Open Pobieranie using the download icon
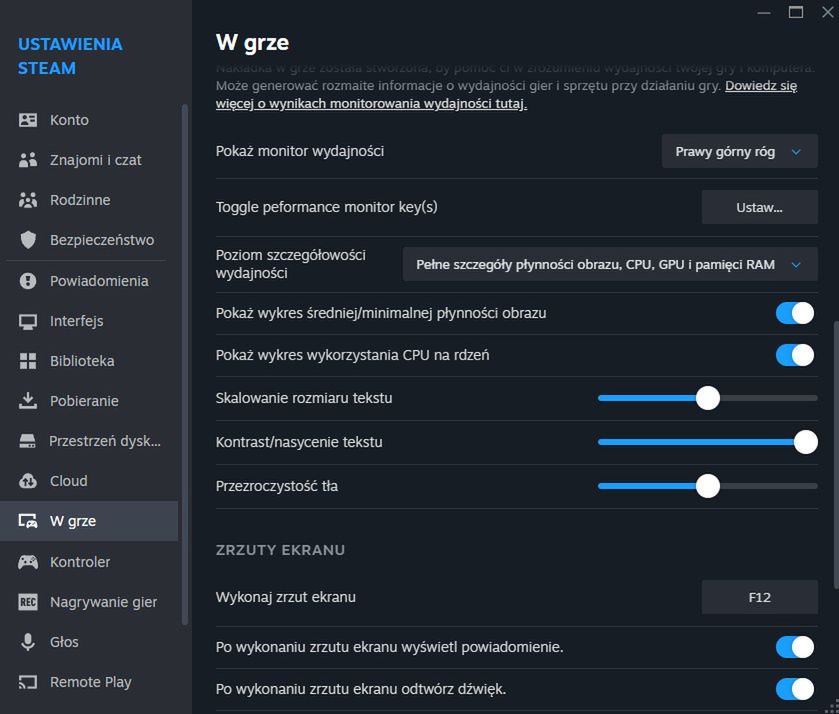Image resolution: width=839 pixels, height=714 pixels. [x=30, y=401]
